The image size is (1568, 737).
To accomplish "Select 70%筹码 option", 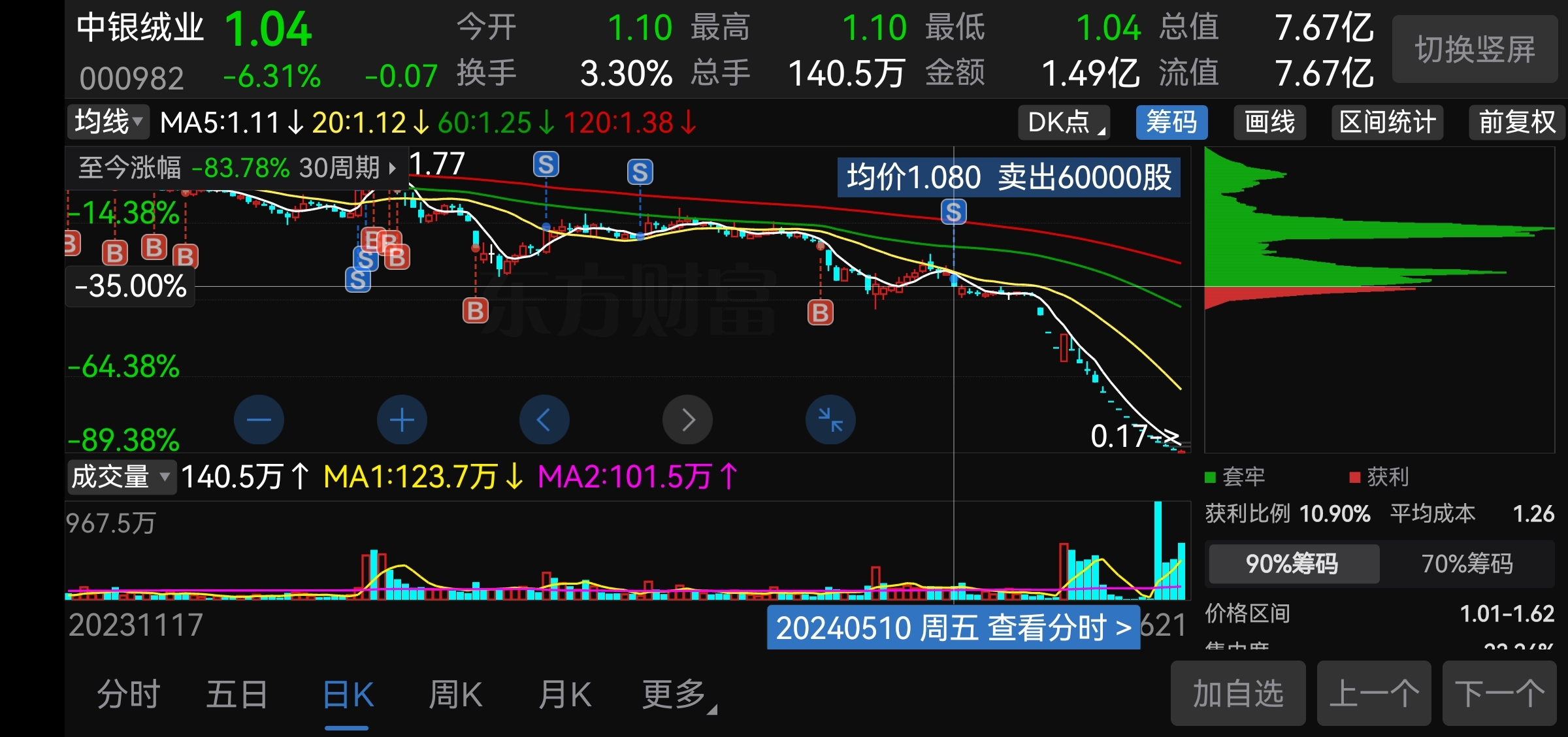I will [1467, 563].
